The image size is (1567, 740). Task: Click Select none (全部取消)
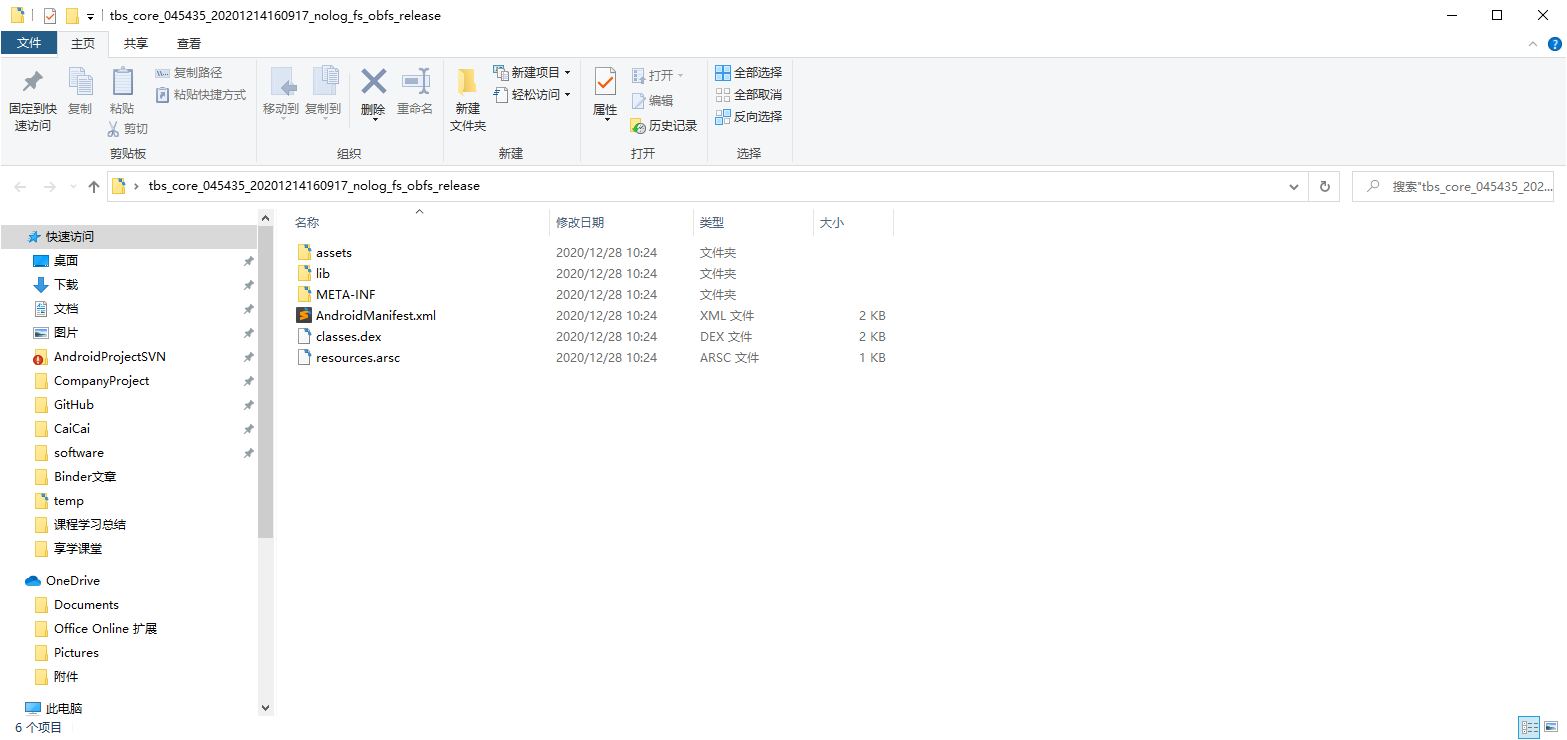click(x=749, y=95)
